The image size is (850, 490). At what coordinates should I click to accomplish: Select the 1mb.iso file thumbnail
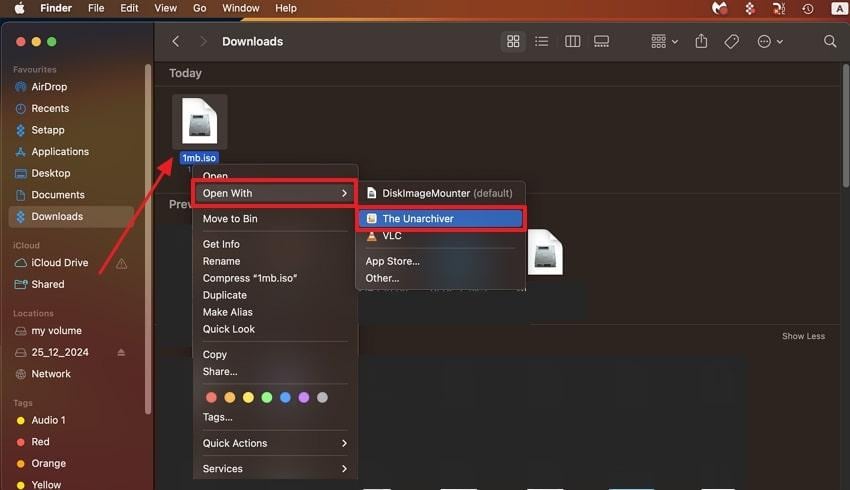pos(199,121)
